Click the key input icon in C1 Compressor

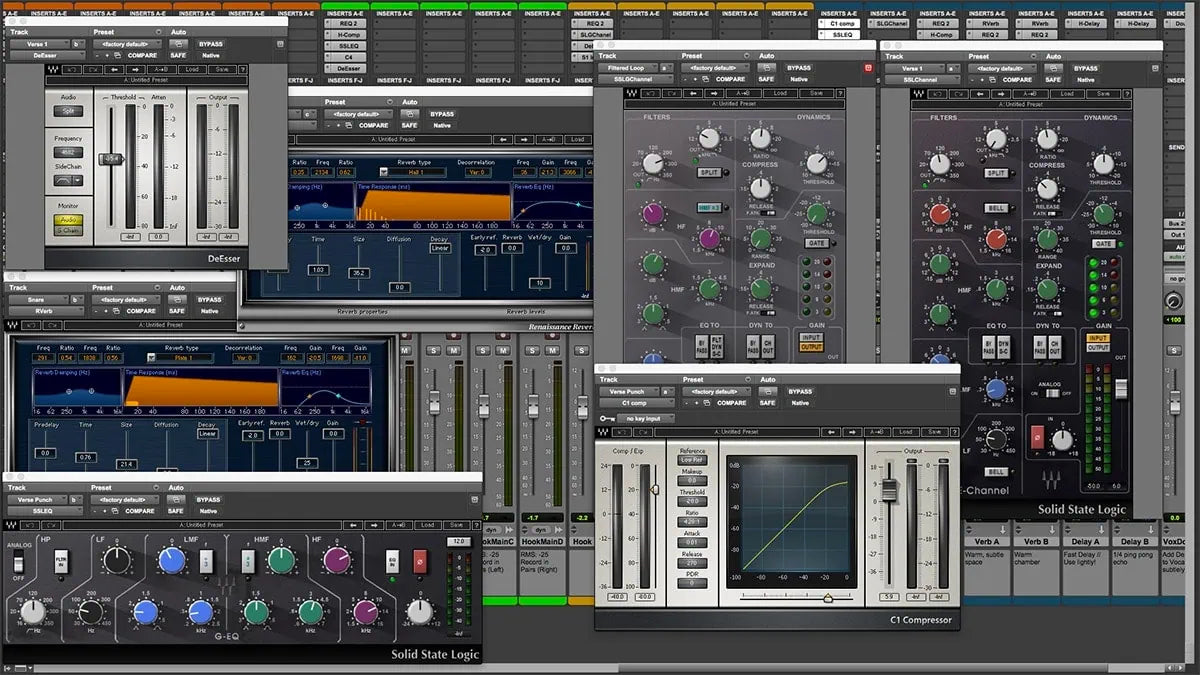coord(607,418)
